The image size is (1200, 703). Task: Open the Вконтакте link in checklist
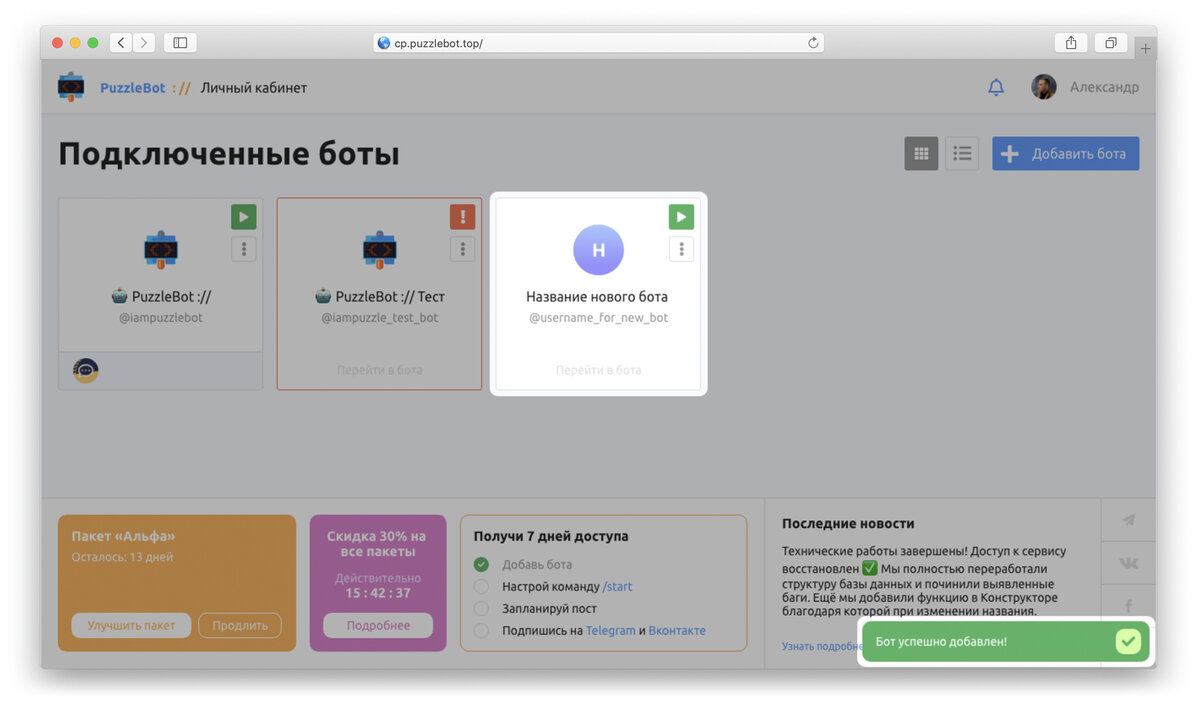[x=677, y=631]
